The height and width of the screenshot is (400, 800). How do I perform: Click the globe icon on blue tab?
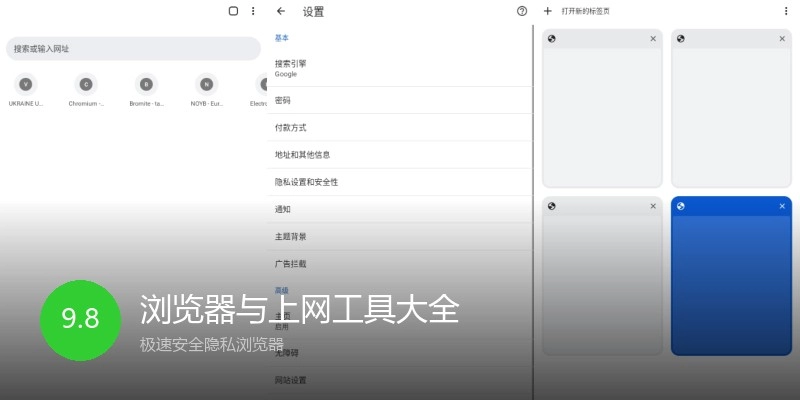click(x=681, y=206)
